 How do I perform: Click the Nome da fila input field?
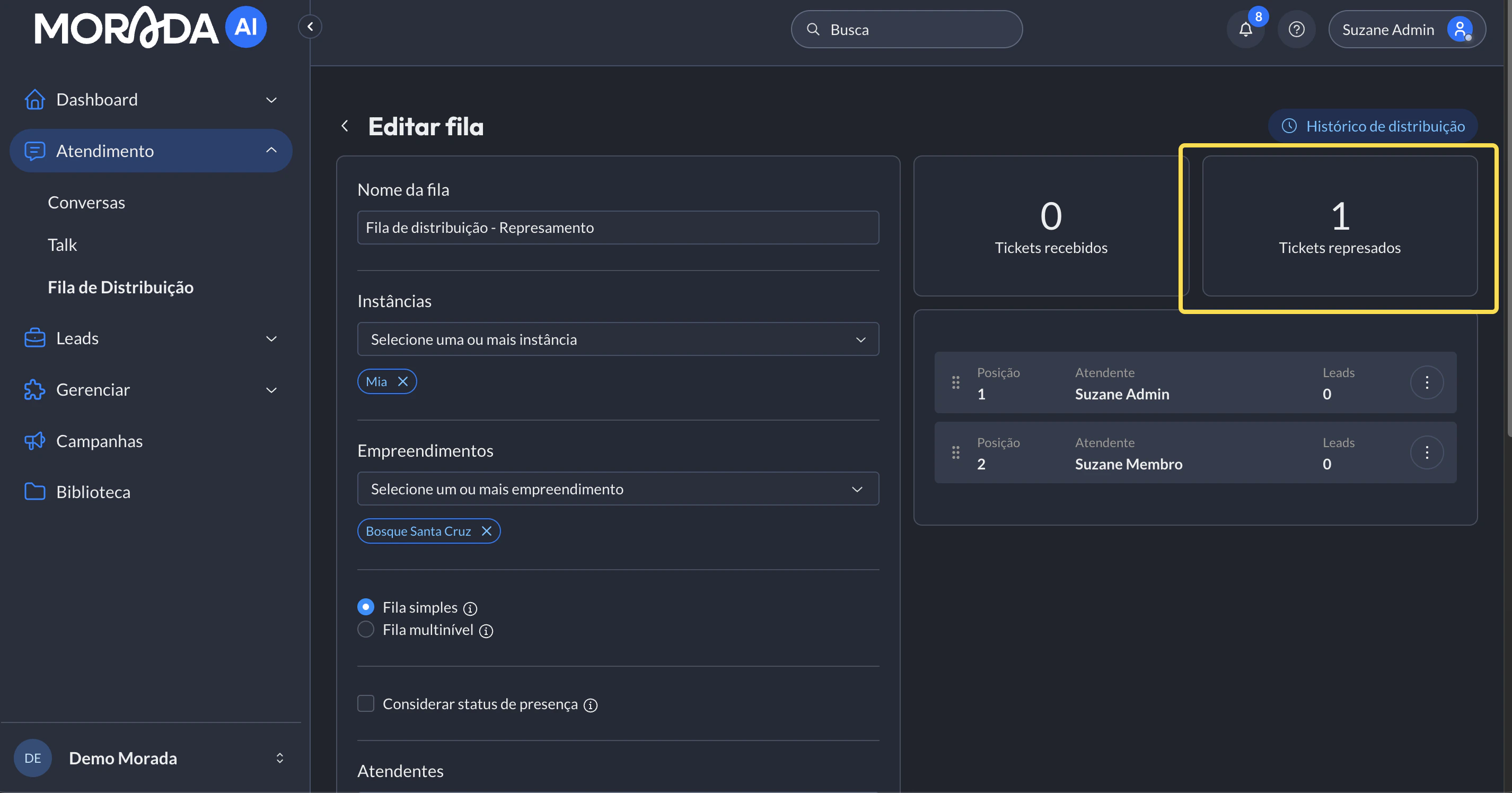(618, 228)
